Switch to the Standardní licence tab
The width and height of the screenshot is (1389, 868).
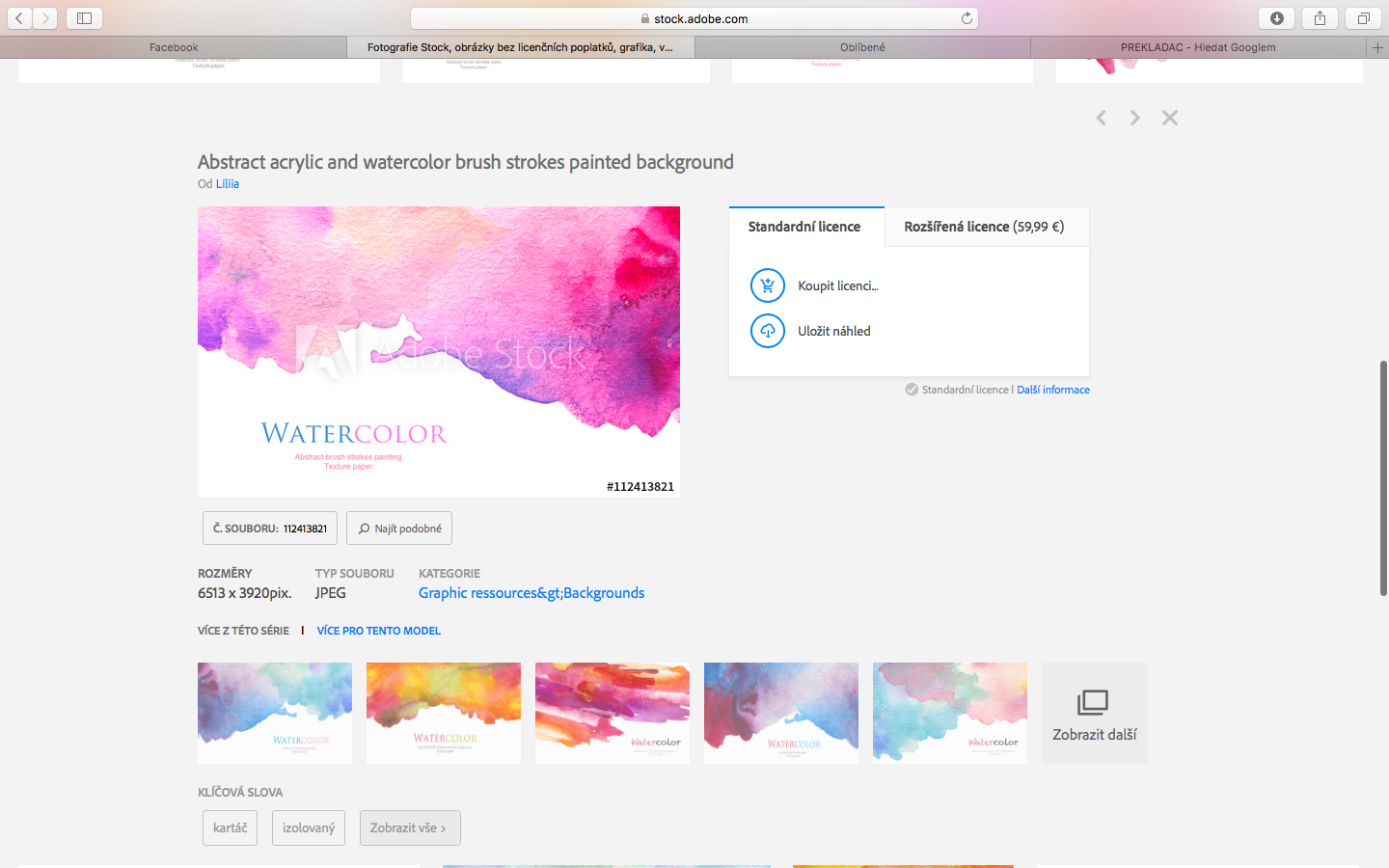(804, 227)
